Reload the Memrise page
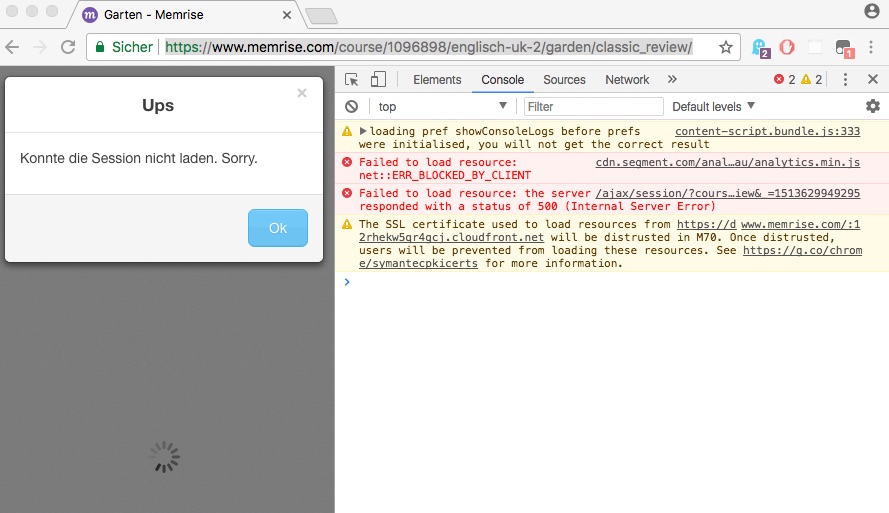The height and width of the screenshot is (513, 889). 68,47
